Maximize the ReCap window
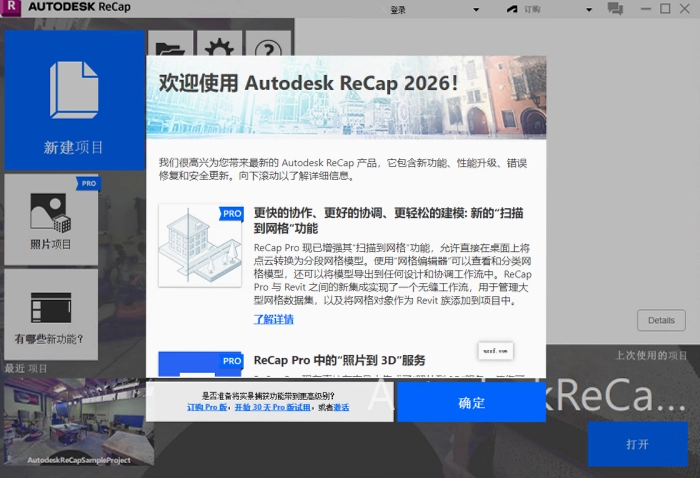700x478 pixels. 665,8
